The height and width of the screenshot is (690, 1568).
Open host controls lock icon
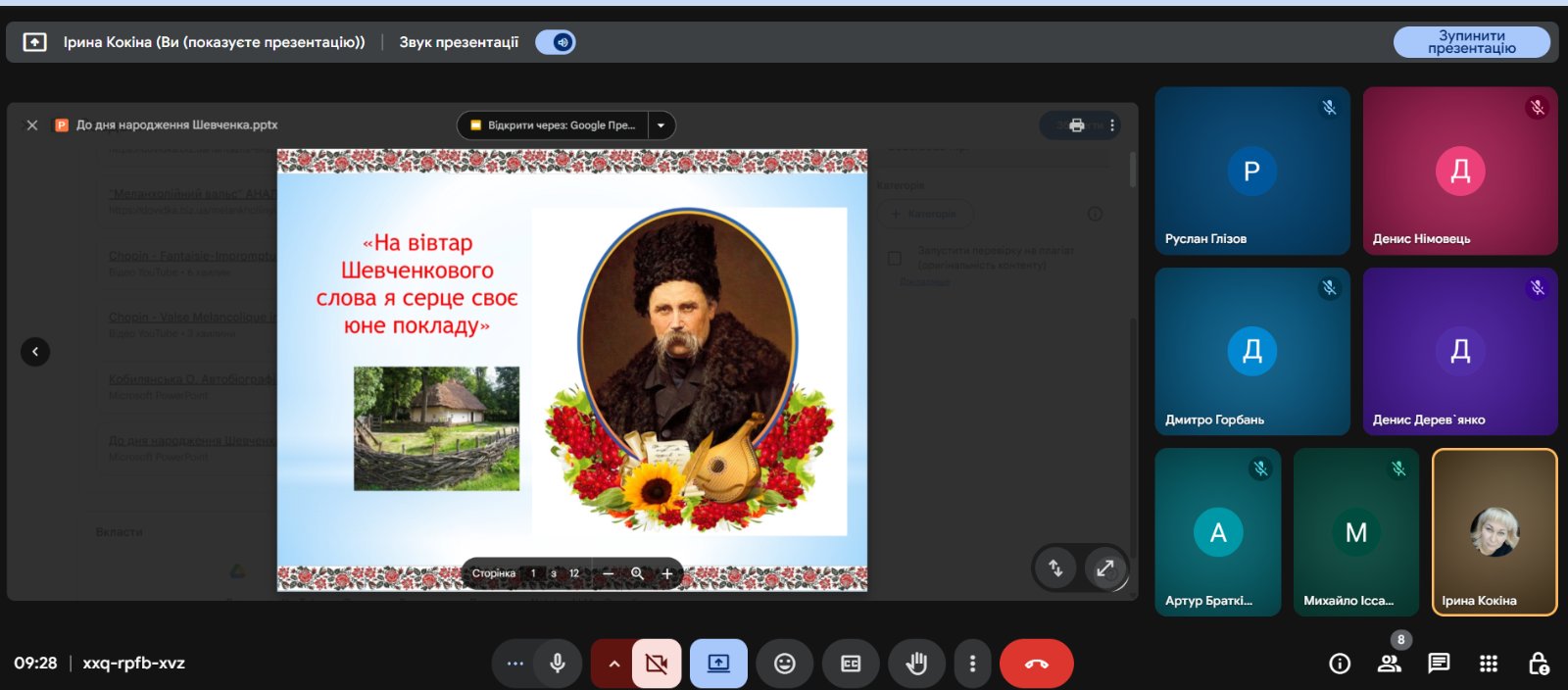1539,664
